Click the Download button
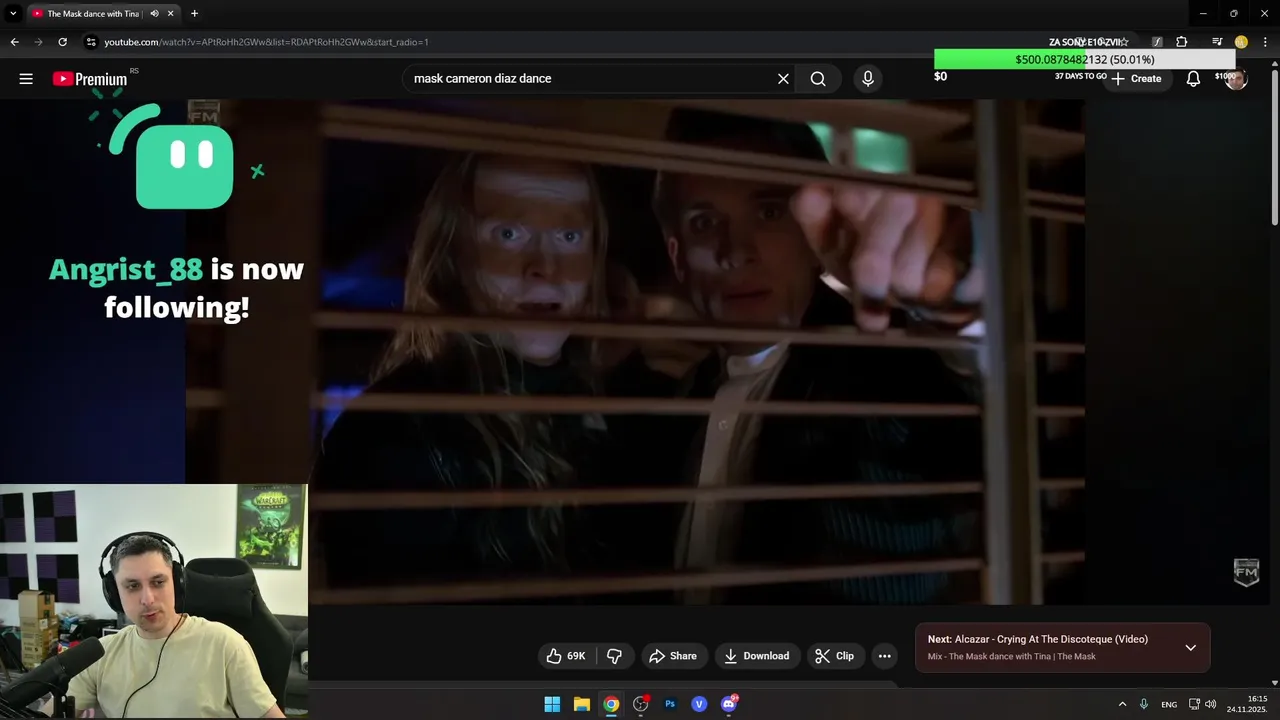This screenshot has width=1280, height=720. (757, 656)
